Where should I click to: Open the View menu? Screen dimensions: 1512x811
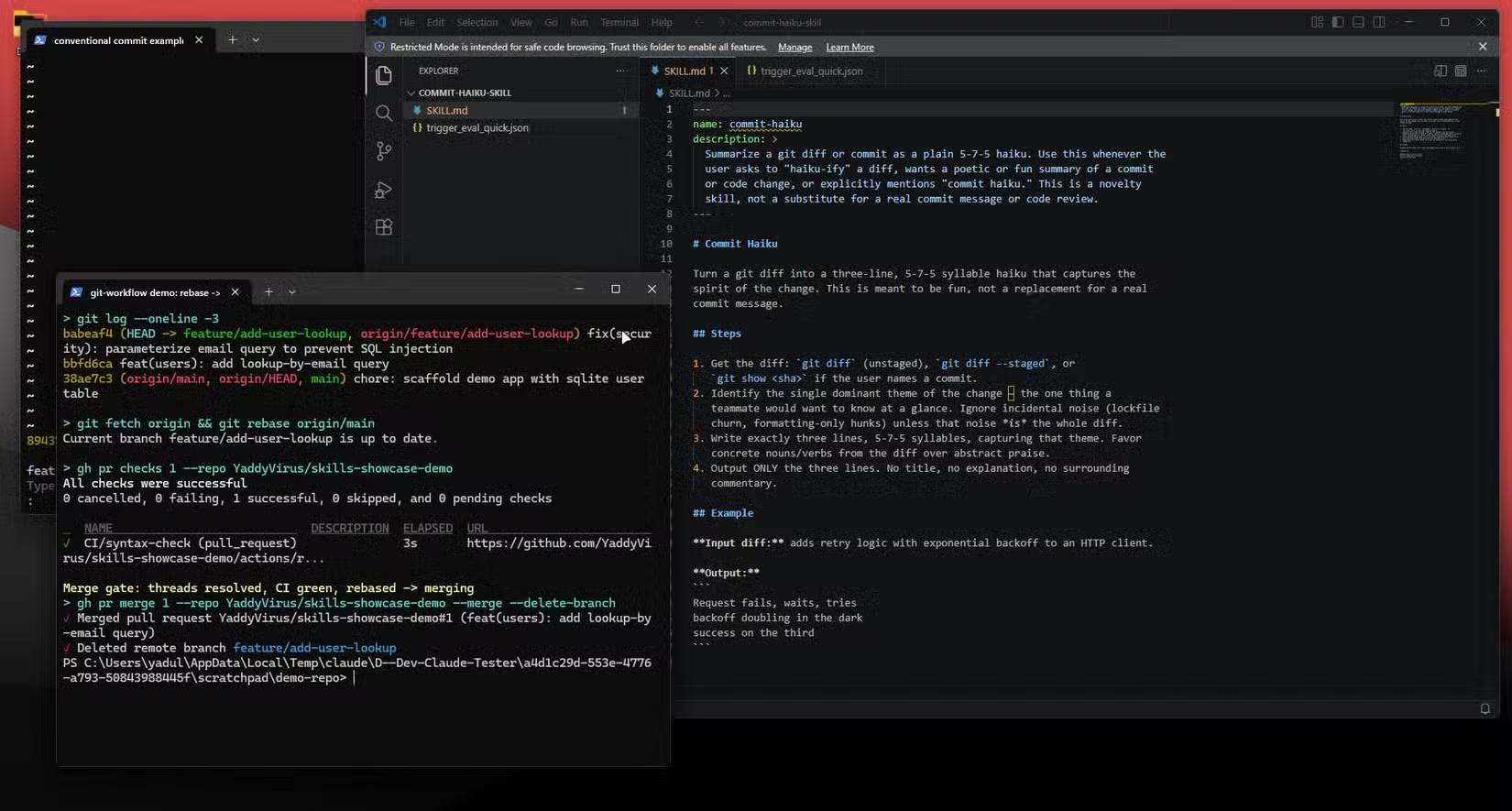pyautogui.click(x=521, y=22)
